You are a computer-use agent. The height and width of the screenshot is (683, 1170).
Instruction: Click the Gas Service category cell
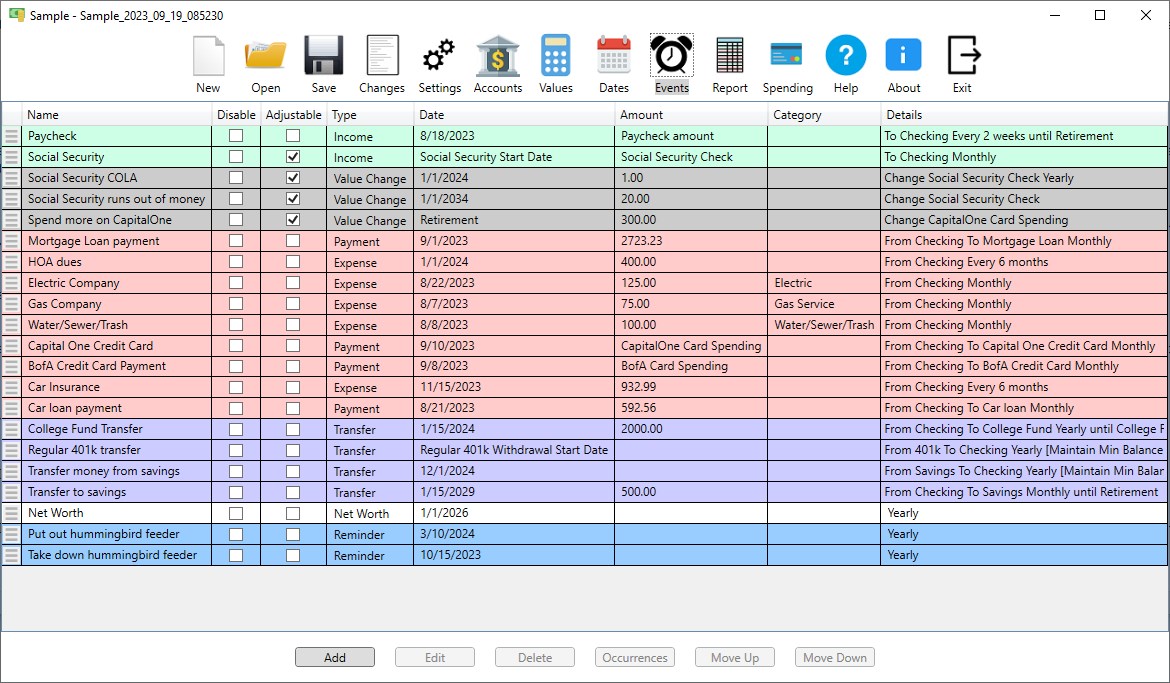824,304
